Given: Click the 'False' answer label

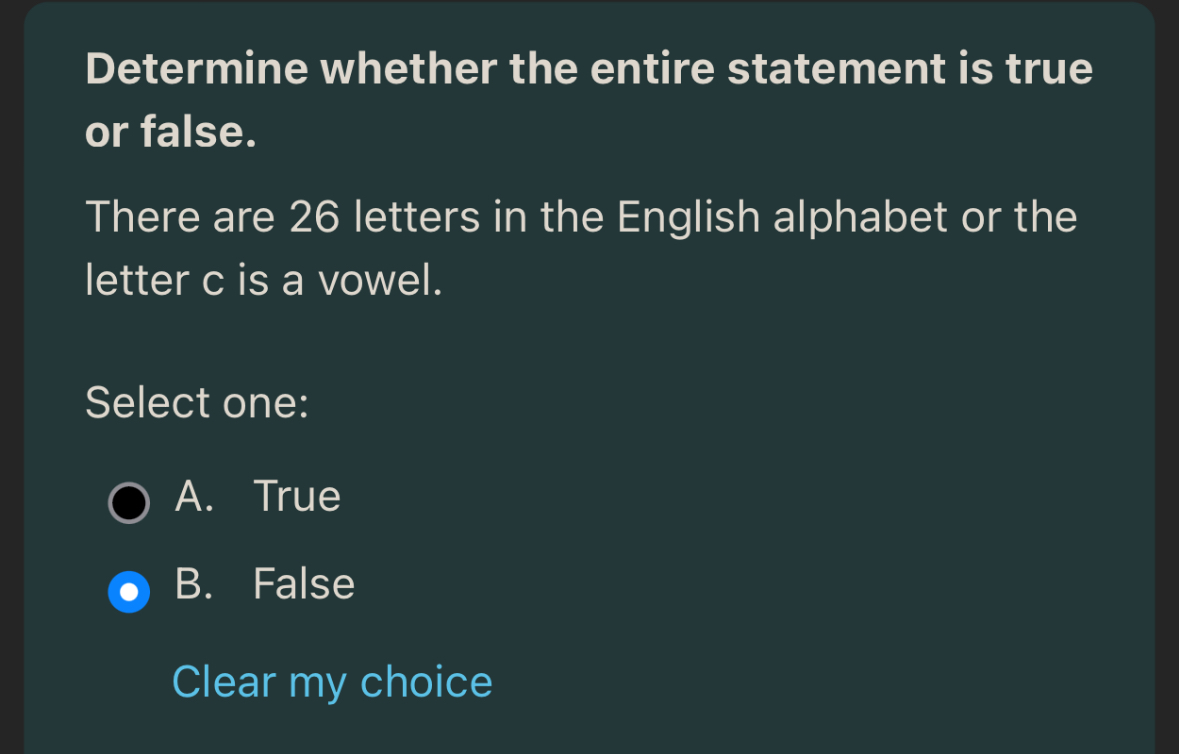Looking at the screenshot, I should point(303,584).
